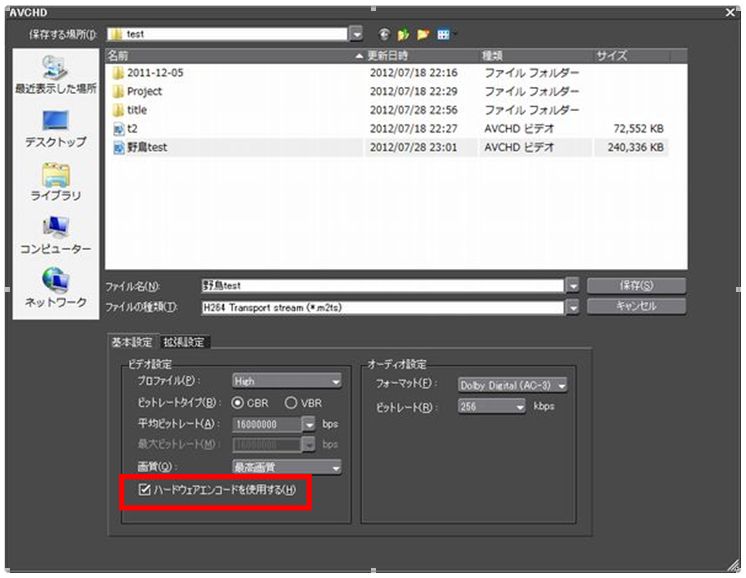Open デスクトップ in sidebar
The width and height of the screenshot is (746, 578).
[x=56, y=128]
